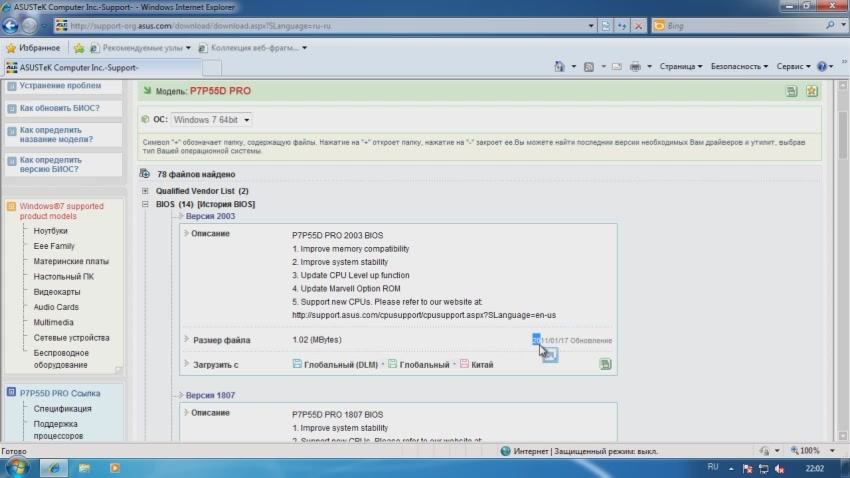Open the OS selection dropdown Windows 7 64bit
Screen dimensions: 850x478
coord(211,120)
